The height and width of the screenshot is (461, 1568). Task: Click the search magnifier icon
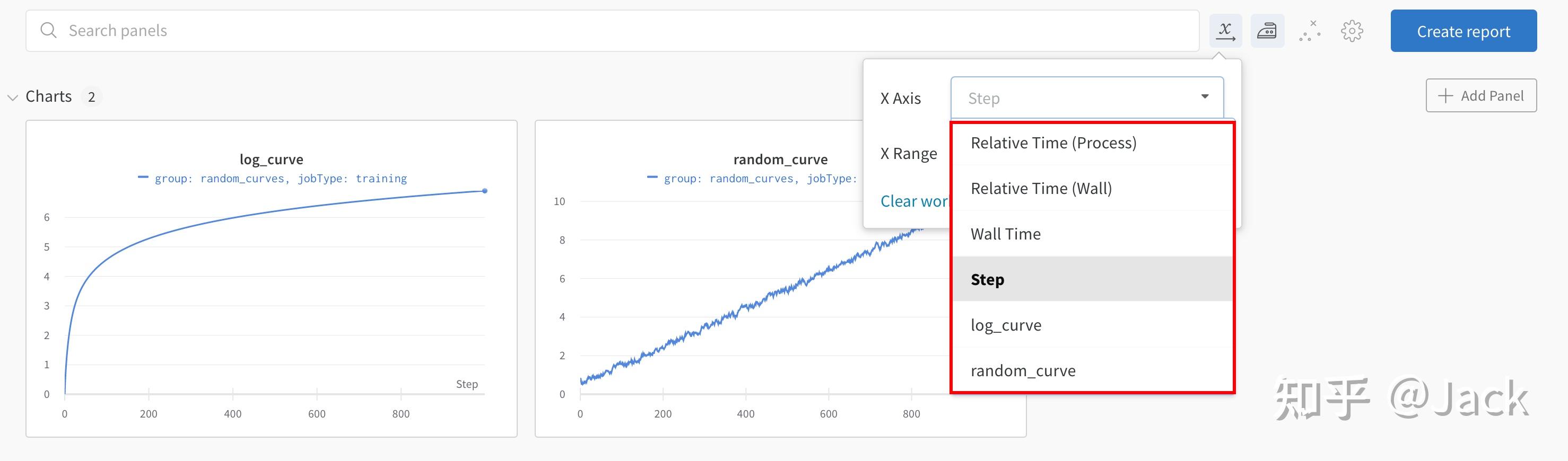point(48,30)
